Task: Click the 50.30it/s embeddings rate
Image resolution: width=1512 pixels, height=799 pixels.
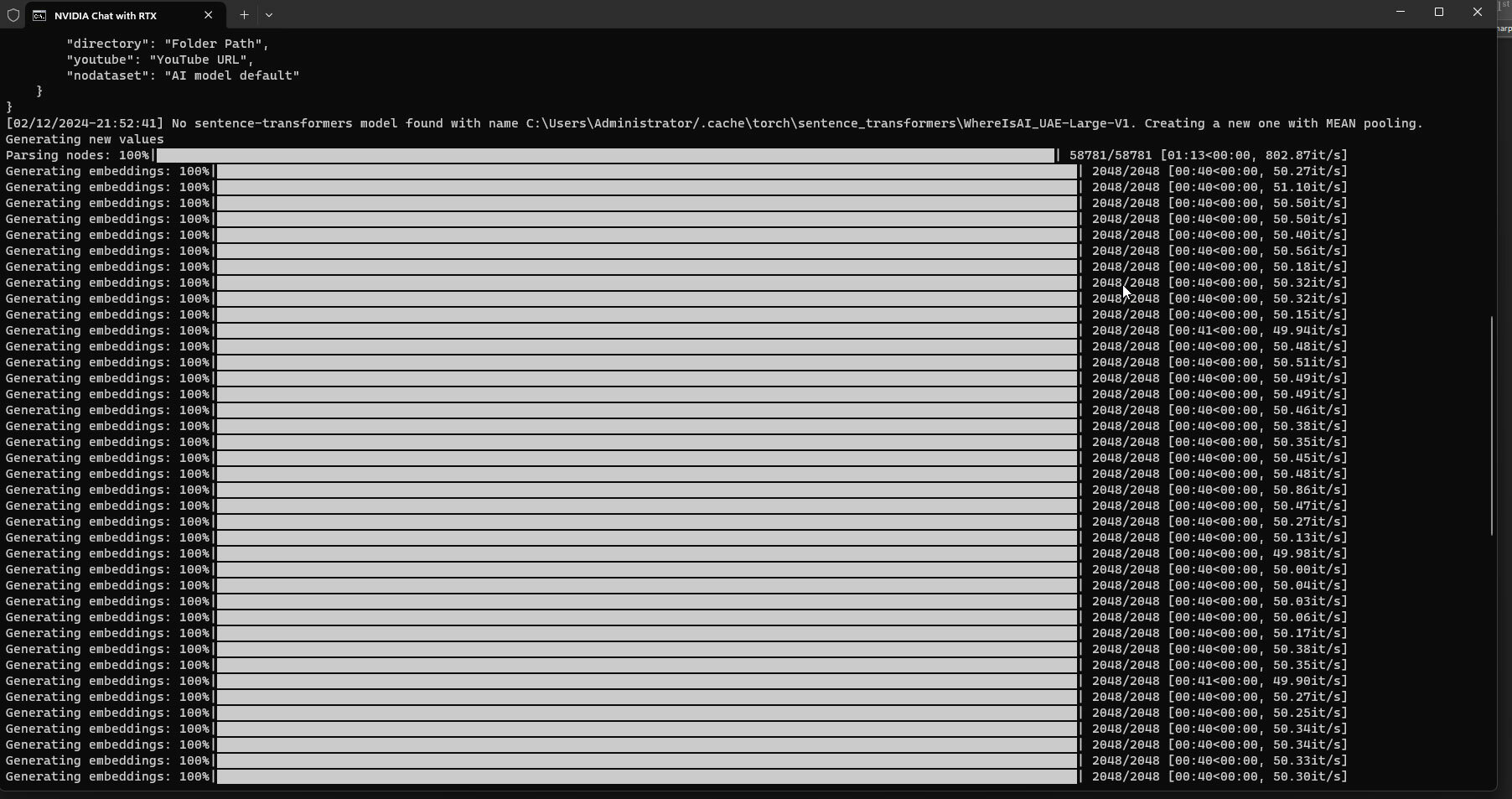Action: click(1307, 776)
